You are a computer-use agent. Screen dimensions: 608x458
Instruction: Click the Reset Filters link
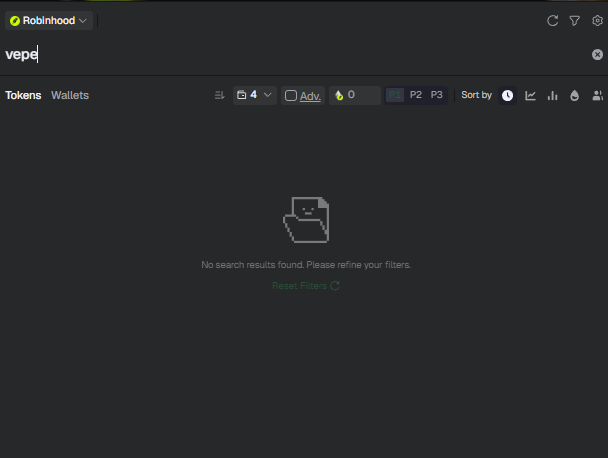[x=306, y=286]
